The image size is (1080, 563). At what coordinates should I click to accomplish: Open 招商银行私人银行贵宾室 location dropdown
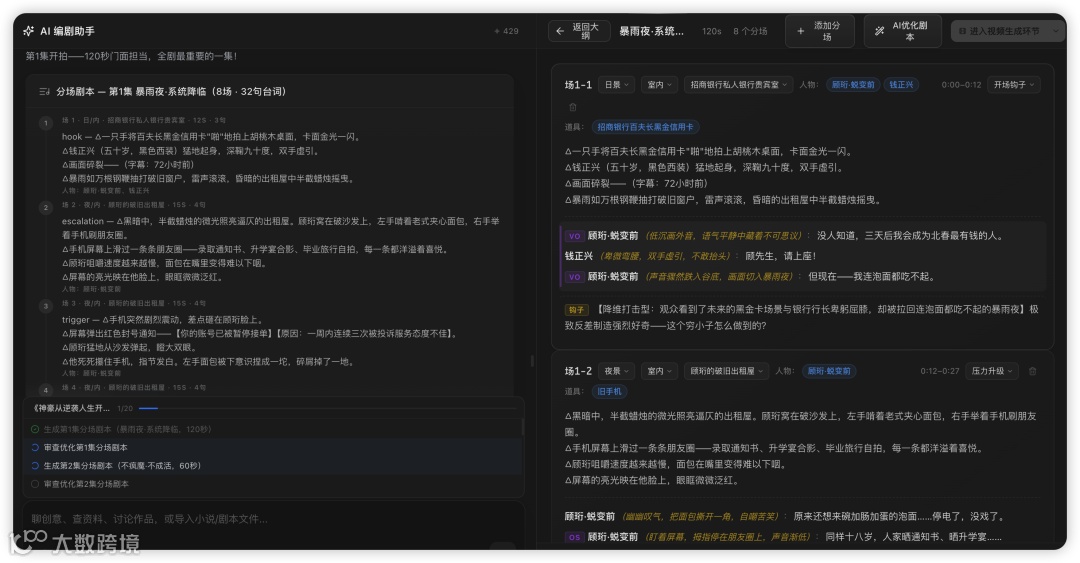(738, 85)
